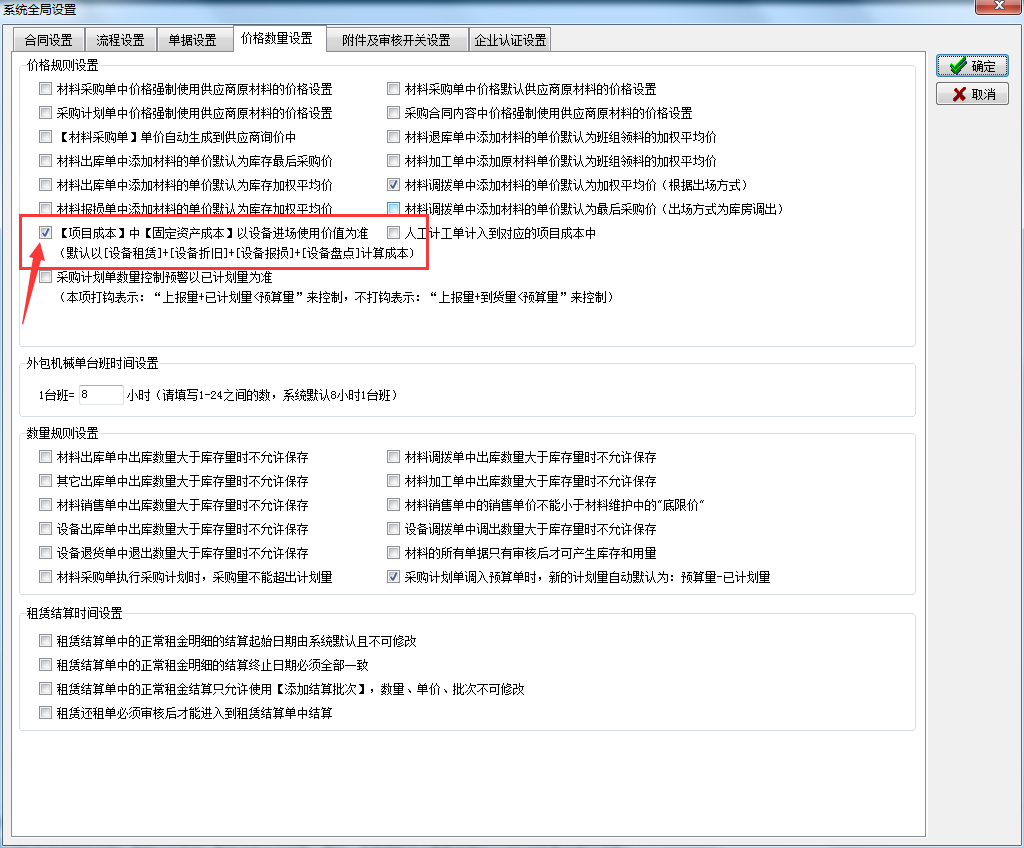Click the 取消 cancel button
1024x848 pixels.
pyautogui.click(x=972, y=94)
